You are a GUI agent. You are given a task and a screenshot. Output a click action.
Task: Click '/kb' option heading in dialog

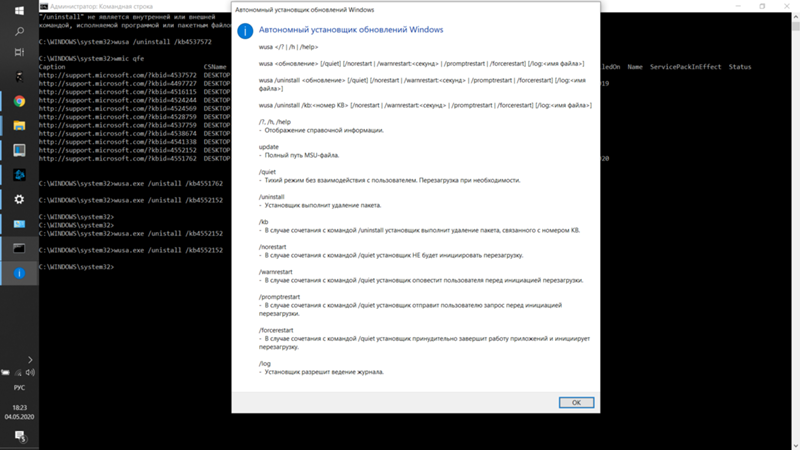coord(263,222)
